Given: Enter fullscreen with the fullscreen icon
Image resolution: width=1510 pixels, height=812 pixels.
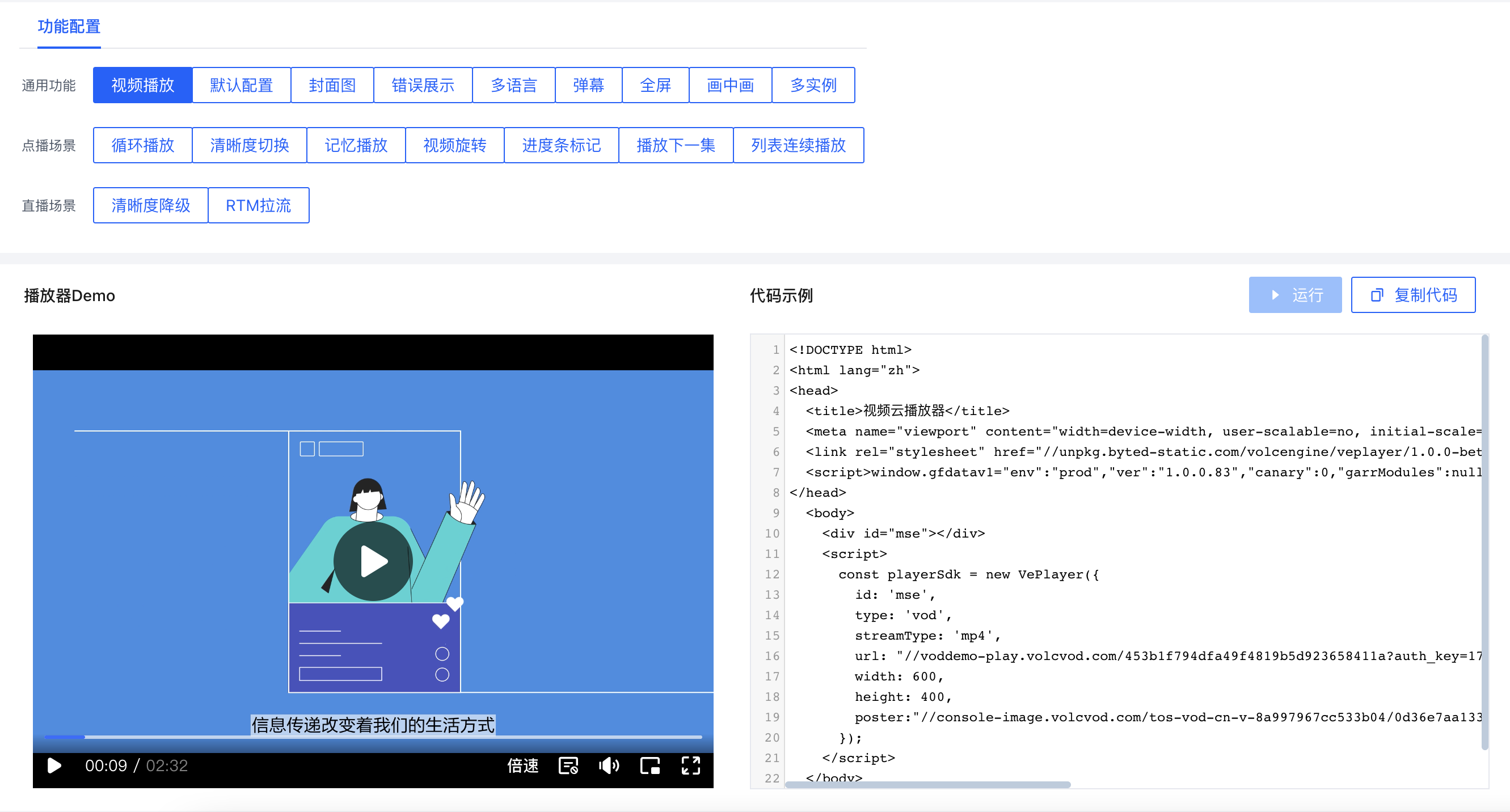Looking at the screenshot, I should (690, 765).
